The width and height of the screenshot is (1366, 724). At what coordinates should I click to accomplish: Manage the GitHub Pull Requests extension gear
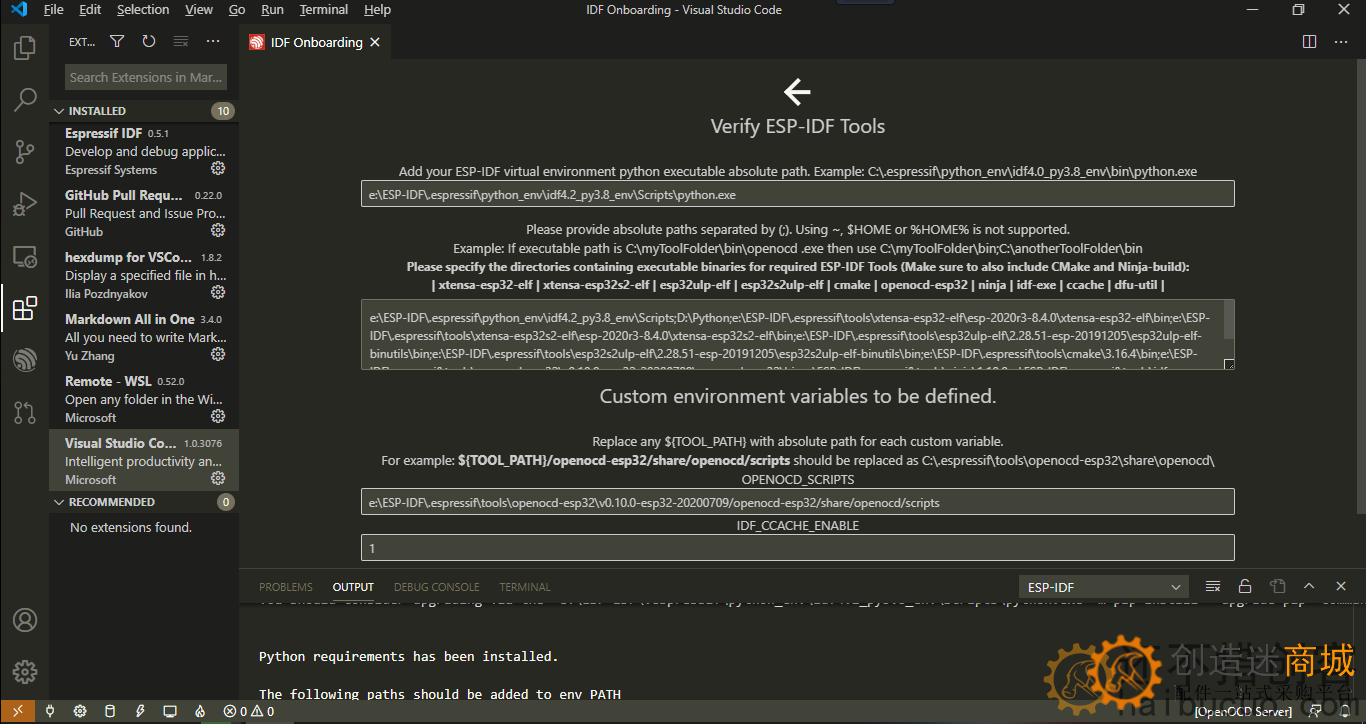click(x=218, y=231)
